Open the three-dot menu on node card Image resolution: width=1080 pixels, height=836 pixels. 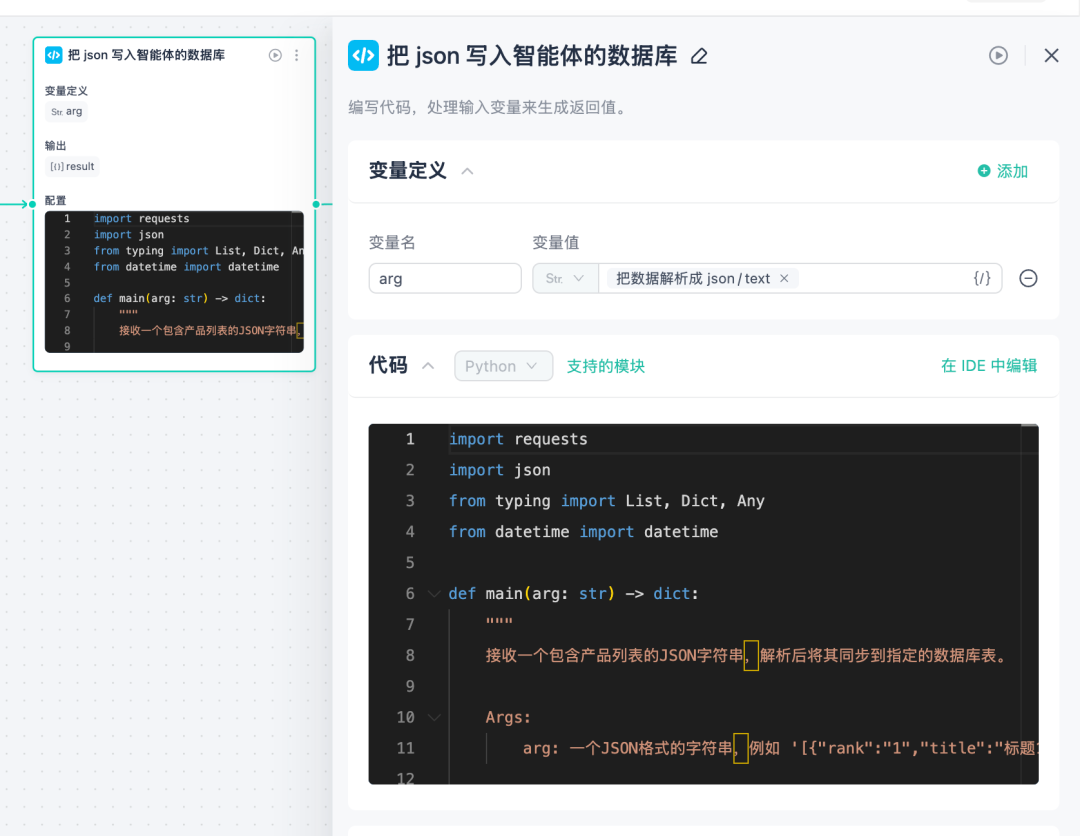coord(296,56)
